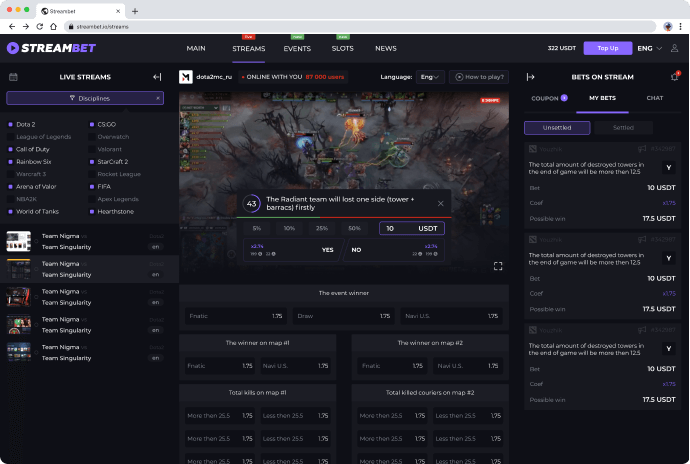Click the Streambet logo
Viewport: 690px width, 464px height.
click(51, 48)
